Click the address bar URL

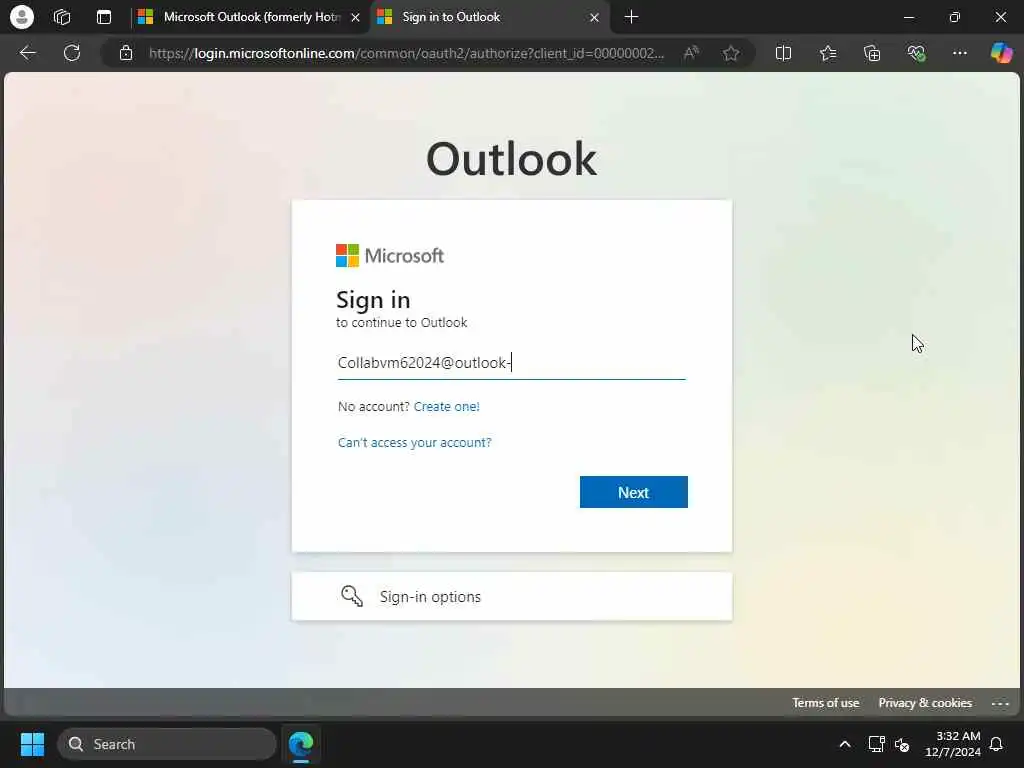406,53
